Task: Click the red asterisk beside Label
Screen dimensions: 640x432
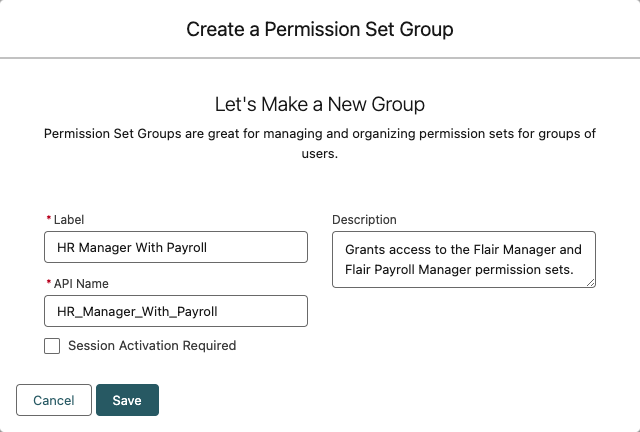Action: [x=48, y=220]
